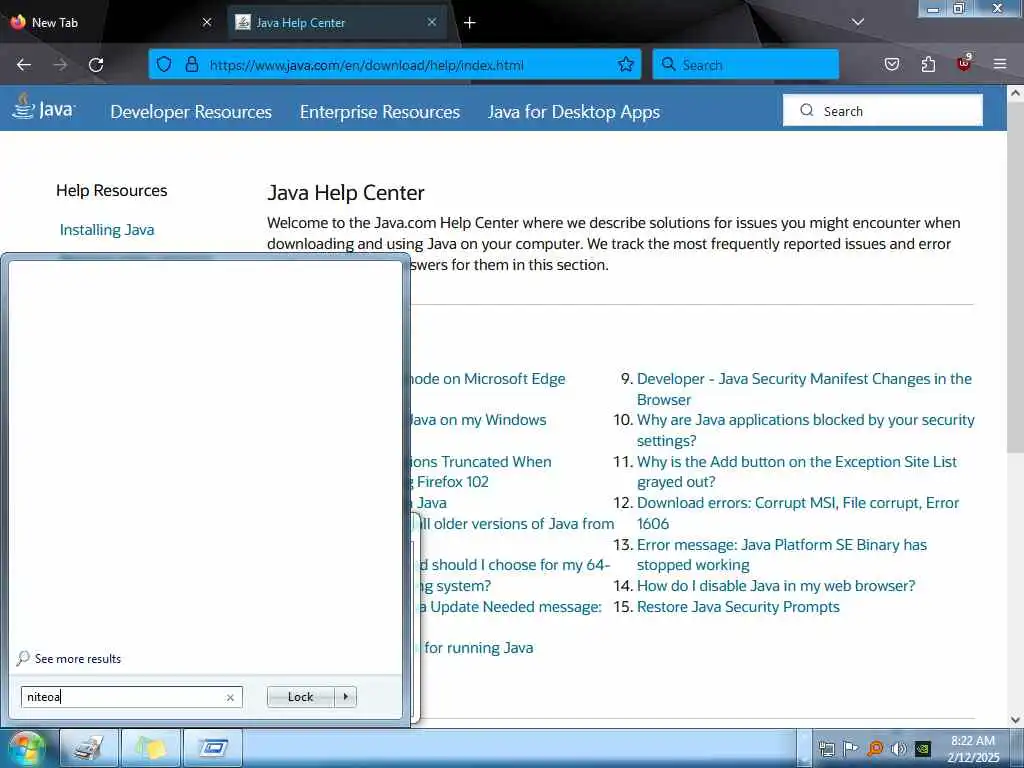Open Developer Resources menu
The height and width of the screenshot is (768, 1024).
[191, 112]
